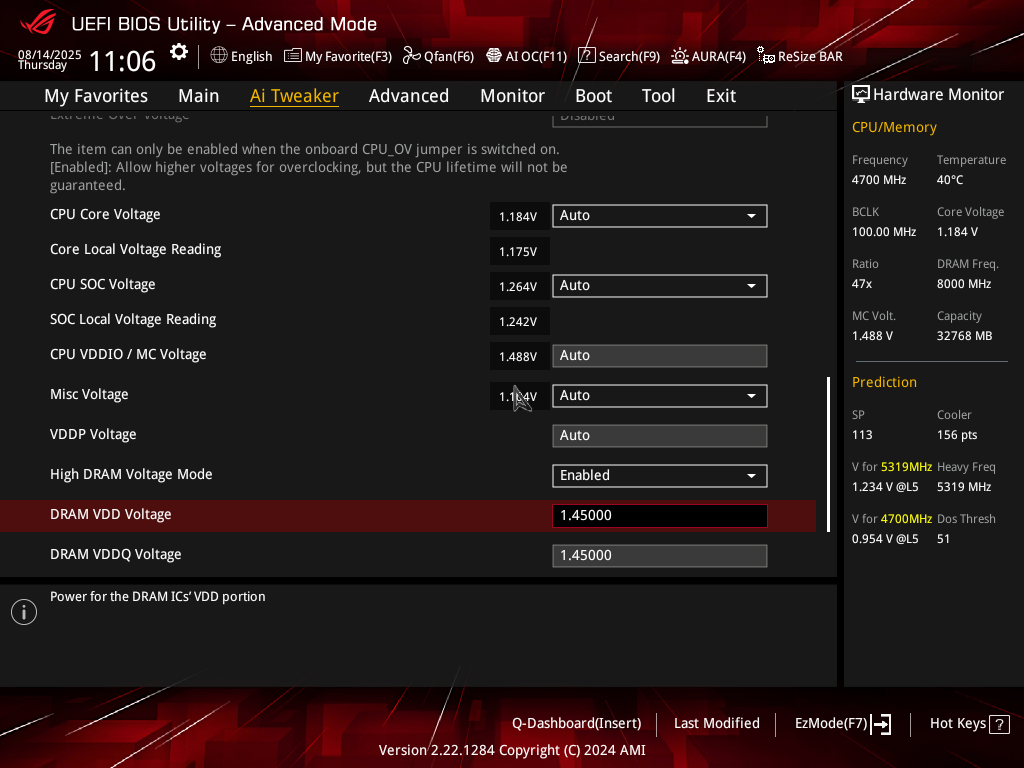Launch AI OC(F11) brain icon
The image size is (1024, 768).
point(494,56)
